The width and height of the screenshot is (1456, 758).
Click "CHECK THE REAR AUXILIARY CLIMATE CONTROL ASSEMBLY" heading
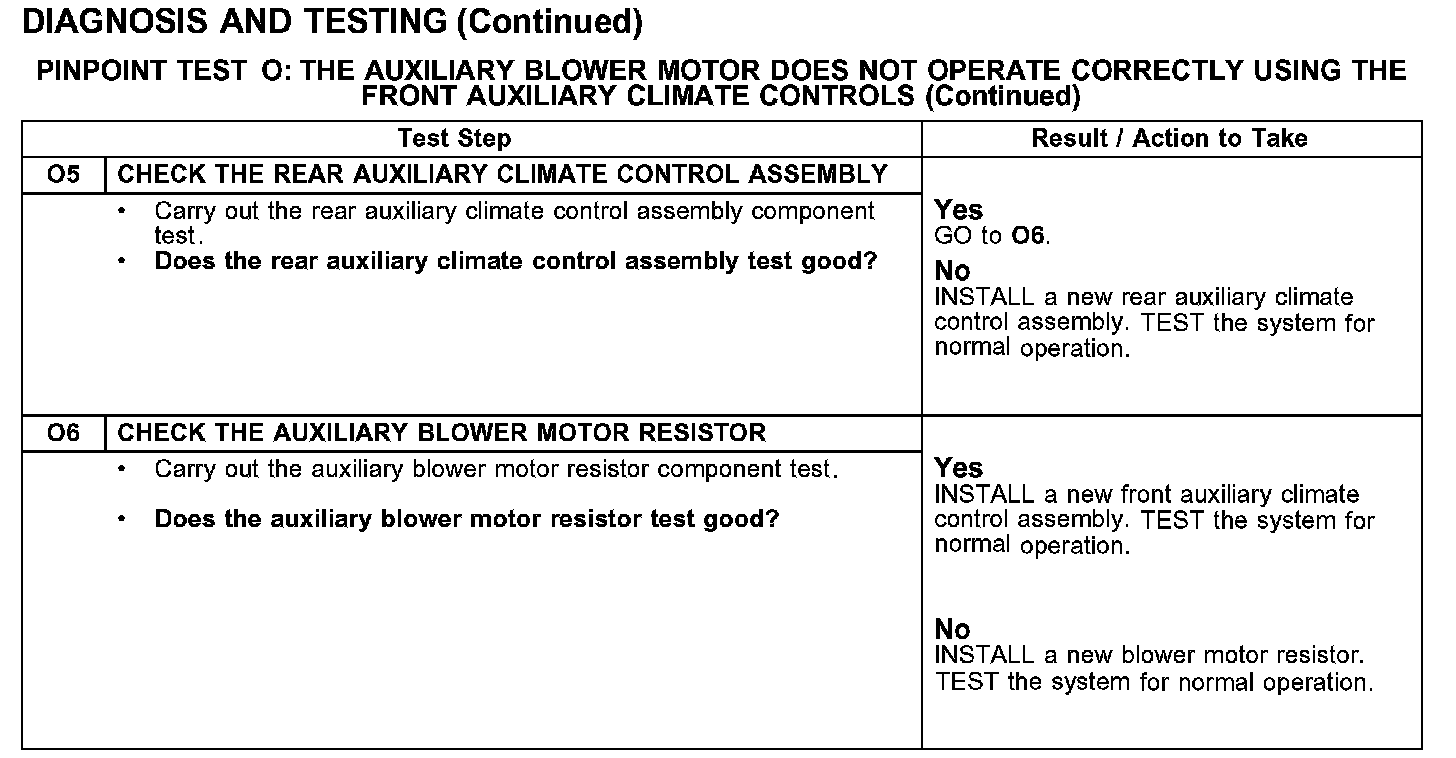tap(502, 175)
